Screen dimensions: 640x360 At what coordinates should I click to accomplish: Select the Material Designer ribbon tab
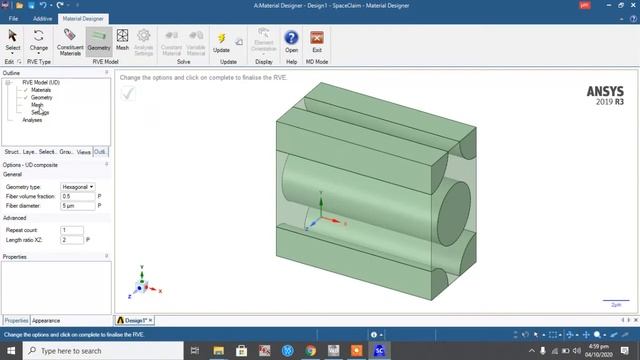[83, 19]
